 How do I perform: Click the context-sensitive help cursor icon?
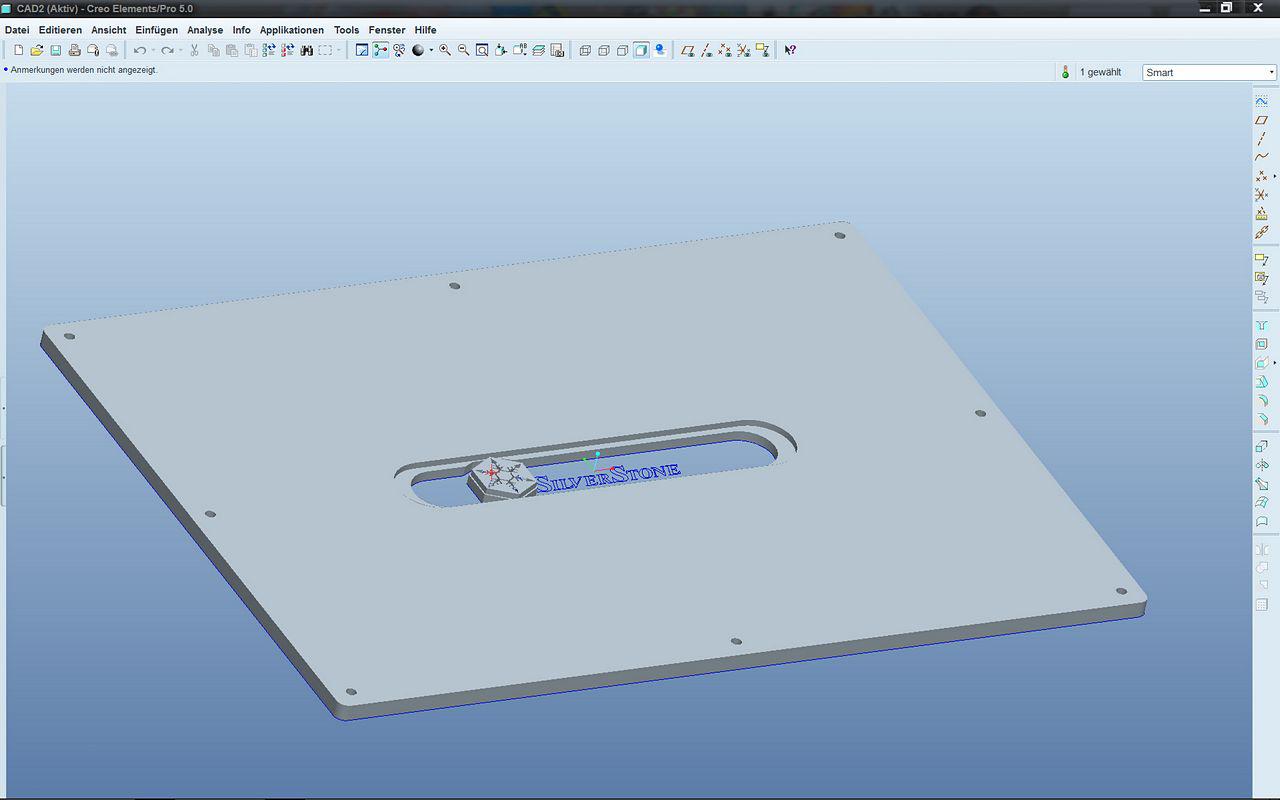790,50
